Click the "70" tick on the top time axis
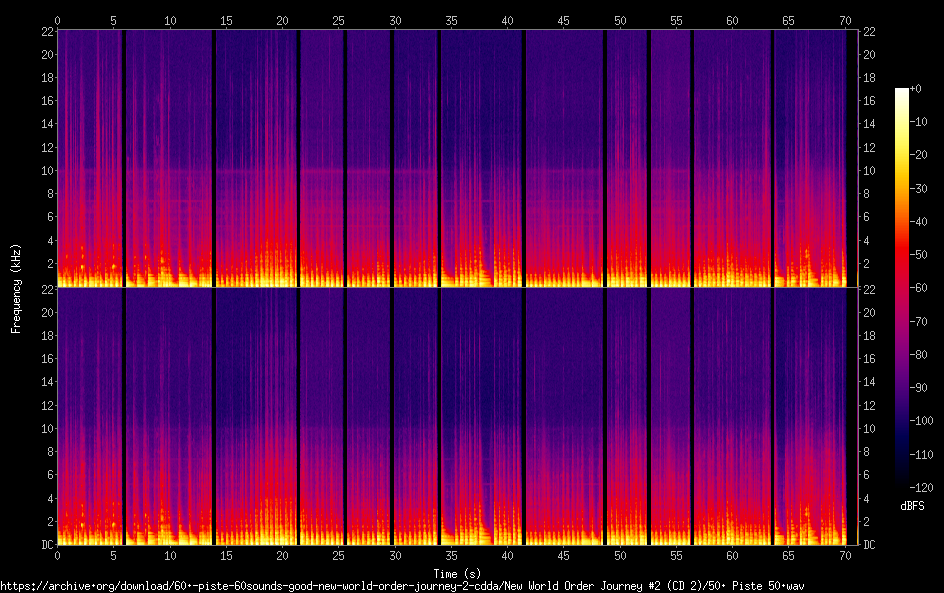This screenshot has height=593, width=944. 845,21
